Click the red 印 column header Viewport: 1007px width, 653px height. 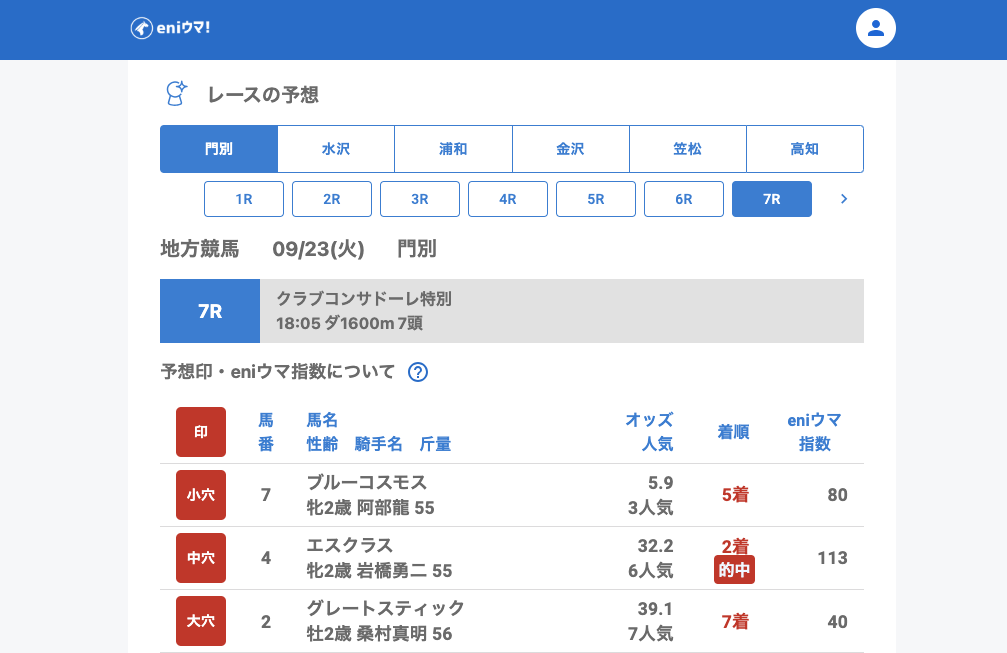(x=201, y=432)
